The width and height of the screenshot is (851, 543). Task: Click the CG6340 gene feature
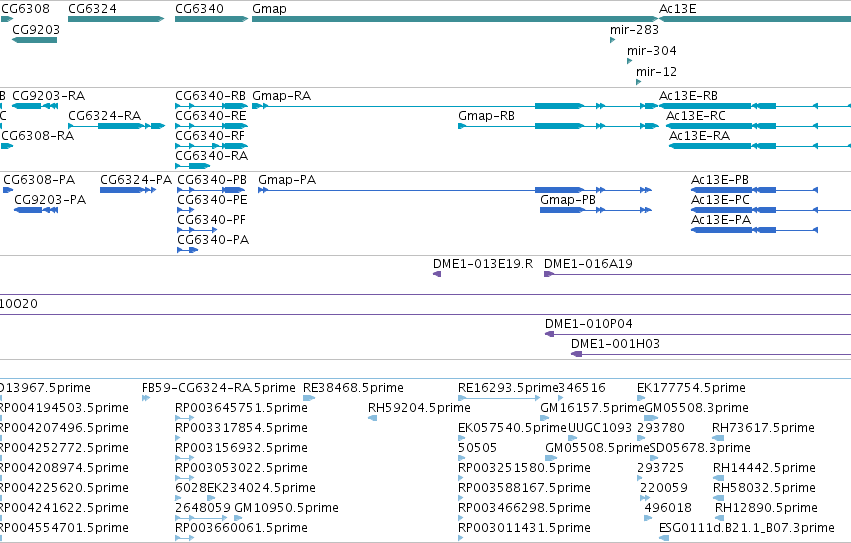pyautogui.click(x=211, y=19)
